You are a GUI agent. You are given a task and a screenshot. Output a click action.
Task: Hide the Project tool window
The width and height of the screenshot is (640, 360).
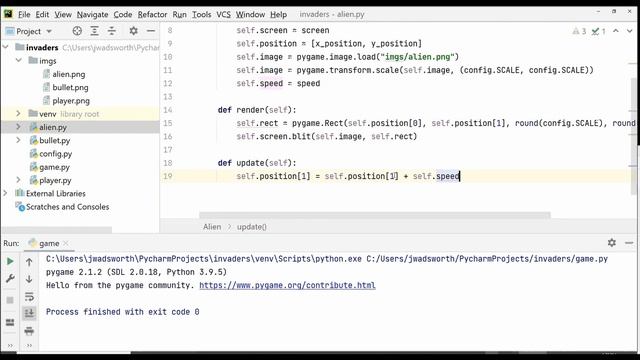point(151,31)
